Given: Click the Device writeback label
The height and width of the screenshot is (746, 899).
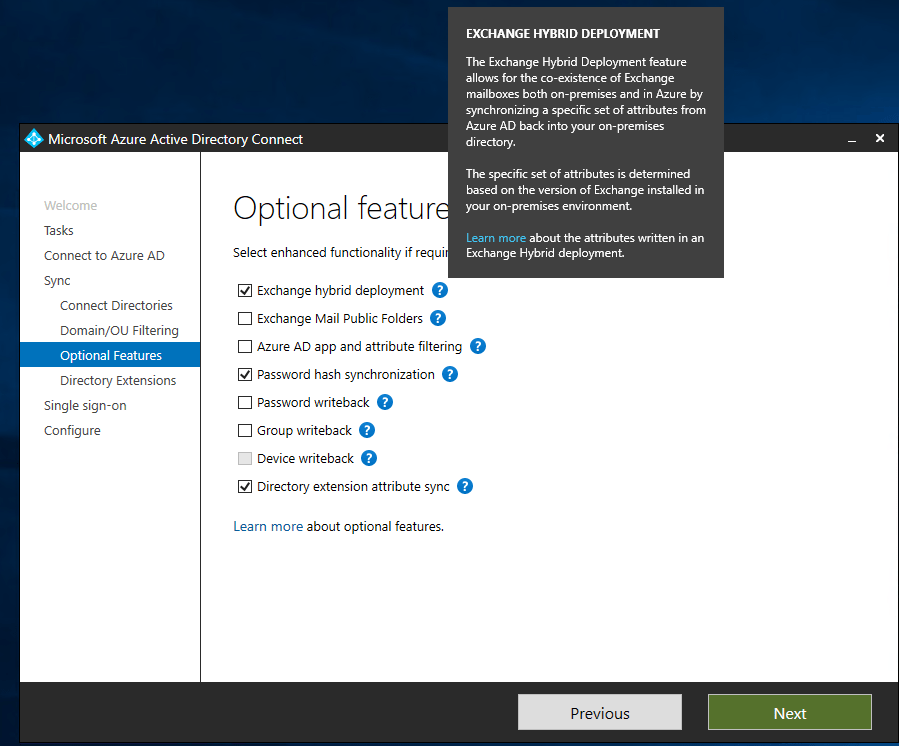Looking at the screenshot, I should 306,458.
